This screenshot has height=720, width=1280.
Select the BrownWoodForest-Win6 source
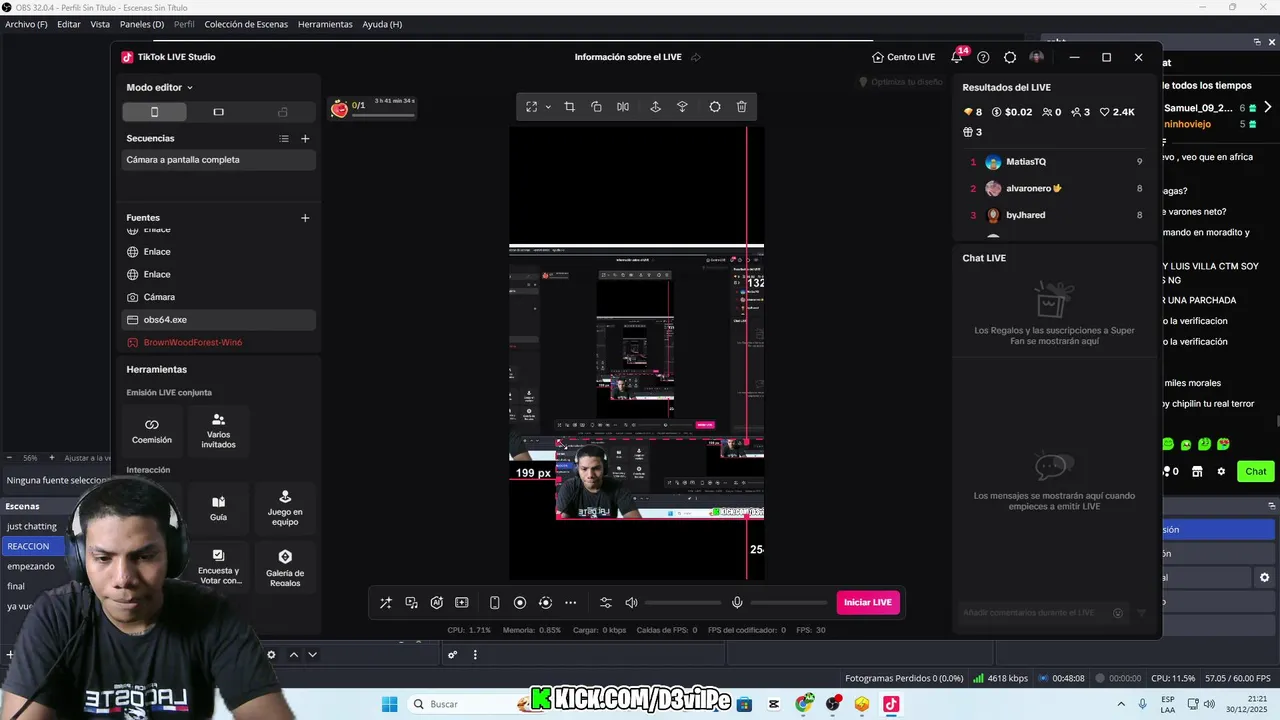point(218,343)
